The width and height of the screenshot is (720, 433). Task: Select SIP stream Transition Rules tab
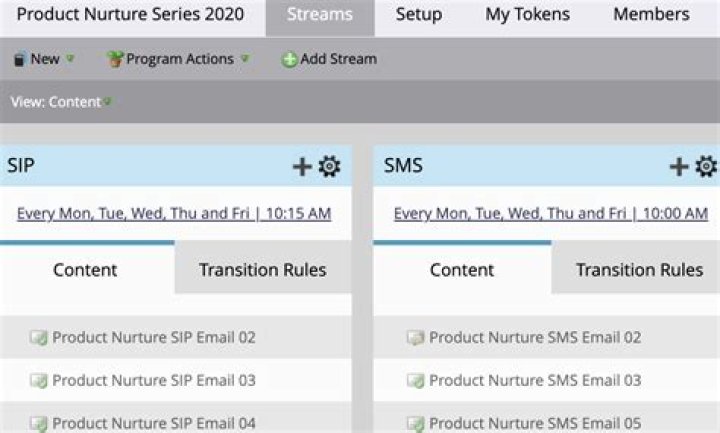(263, 270)
